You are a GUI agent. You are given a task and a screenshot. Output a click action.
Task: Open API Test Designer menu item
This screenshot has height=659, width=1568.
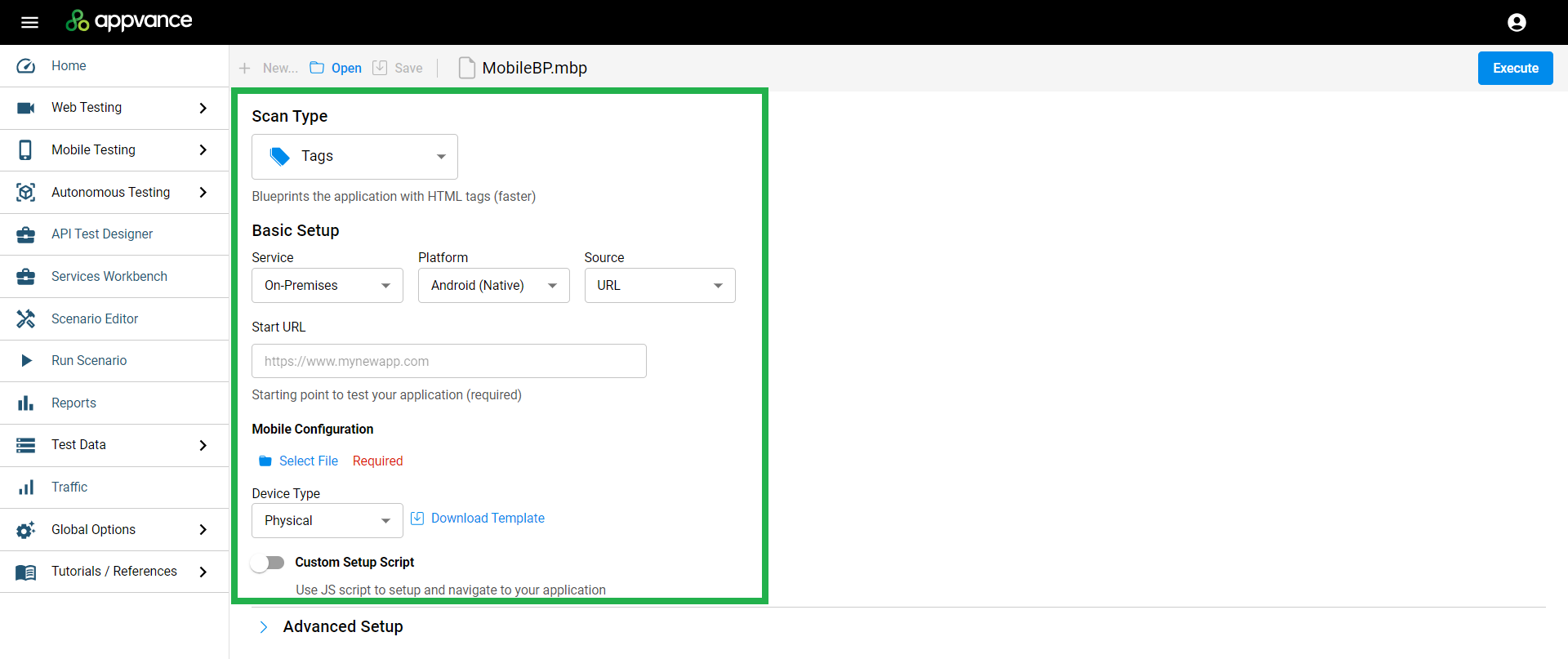pyautogui.click(x=114, y=234)
